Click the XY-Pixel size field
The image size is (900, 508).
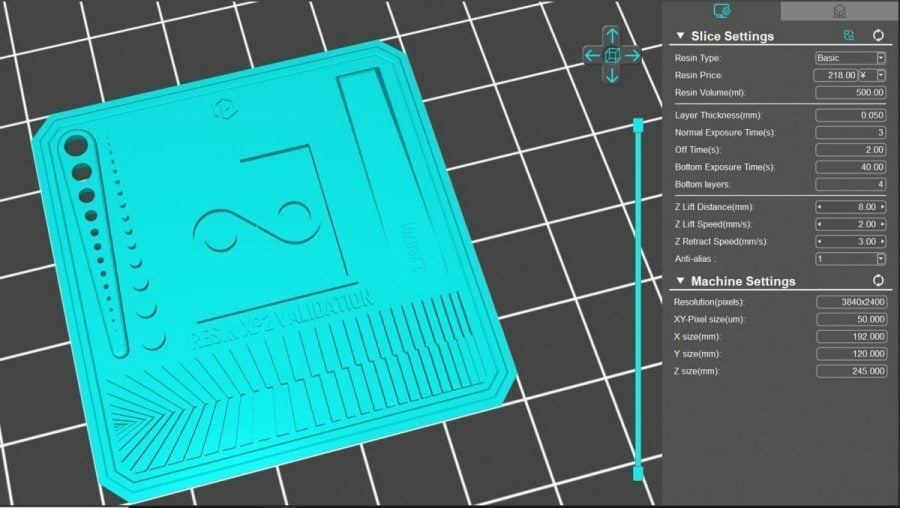851,319
